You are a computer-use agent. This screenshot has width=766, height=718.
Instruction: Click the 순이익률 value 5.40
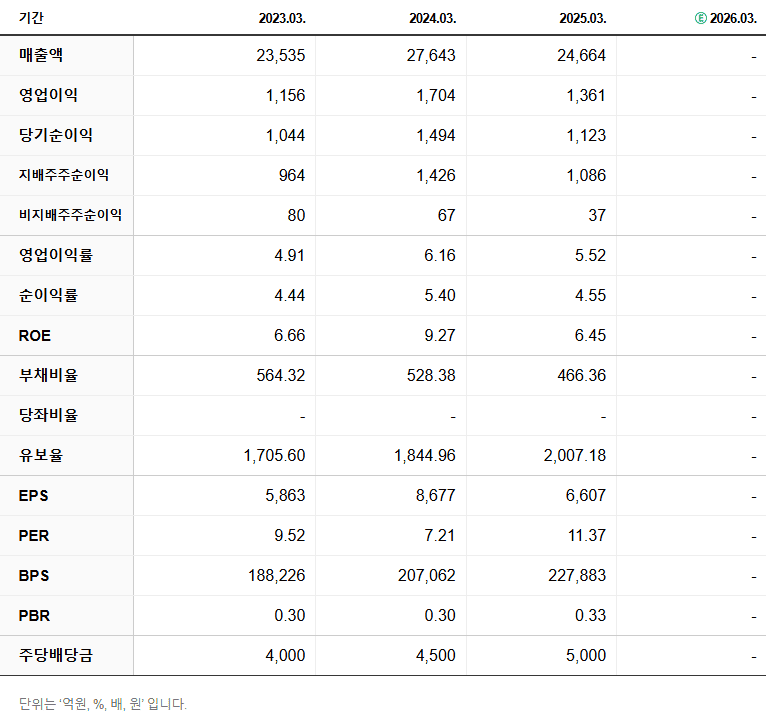pyautogui.click(x=440, y=296)
